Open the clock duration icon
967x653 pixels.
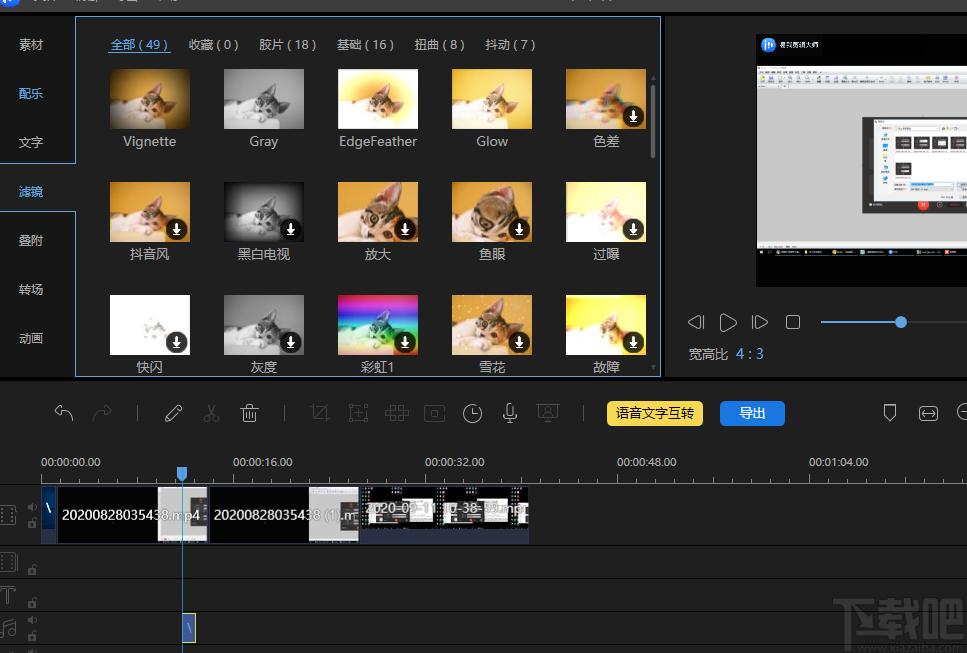(x=472, y=413)
